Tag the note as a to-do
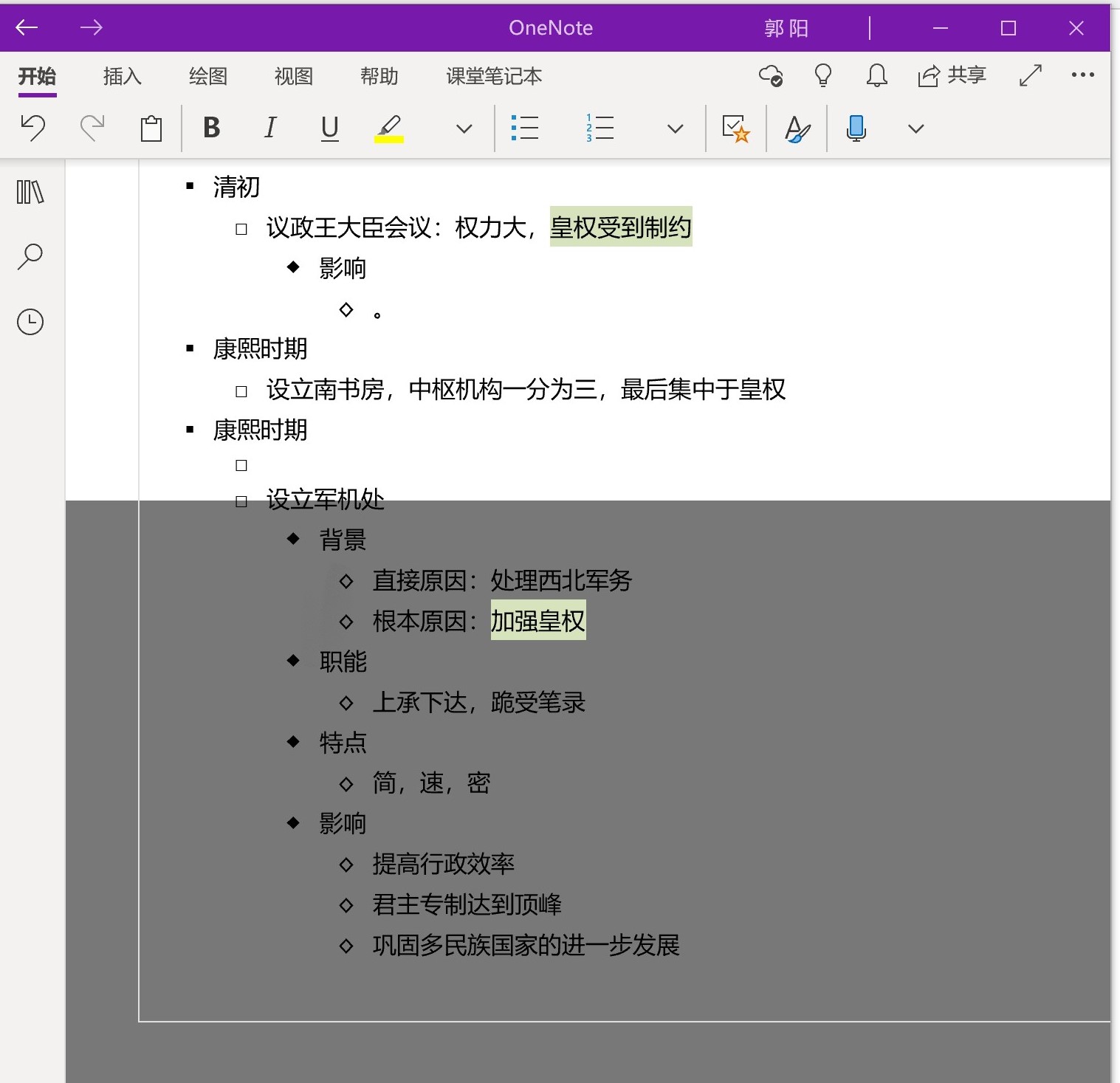The image size is (1120, 1083). [736, 128]
